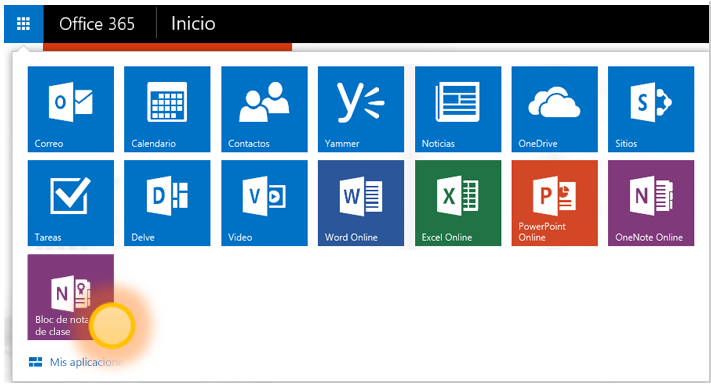This screenshot has width=711, height=387.
Task: Open the Video tile
Action: [x=264, y=203]
